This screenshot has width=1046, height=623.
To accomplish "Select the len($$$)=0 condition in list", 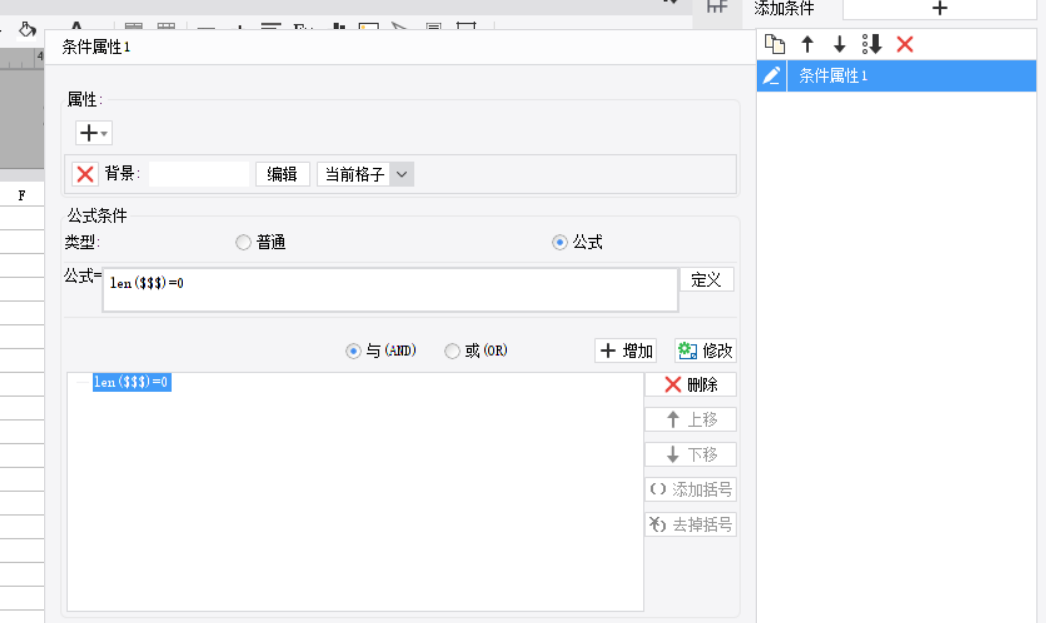I will click(131, 382).
